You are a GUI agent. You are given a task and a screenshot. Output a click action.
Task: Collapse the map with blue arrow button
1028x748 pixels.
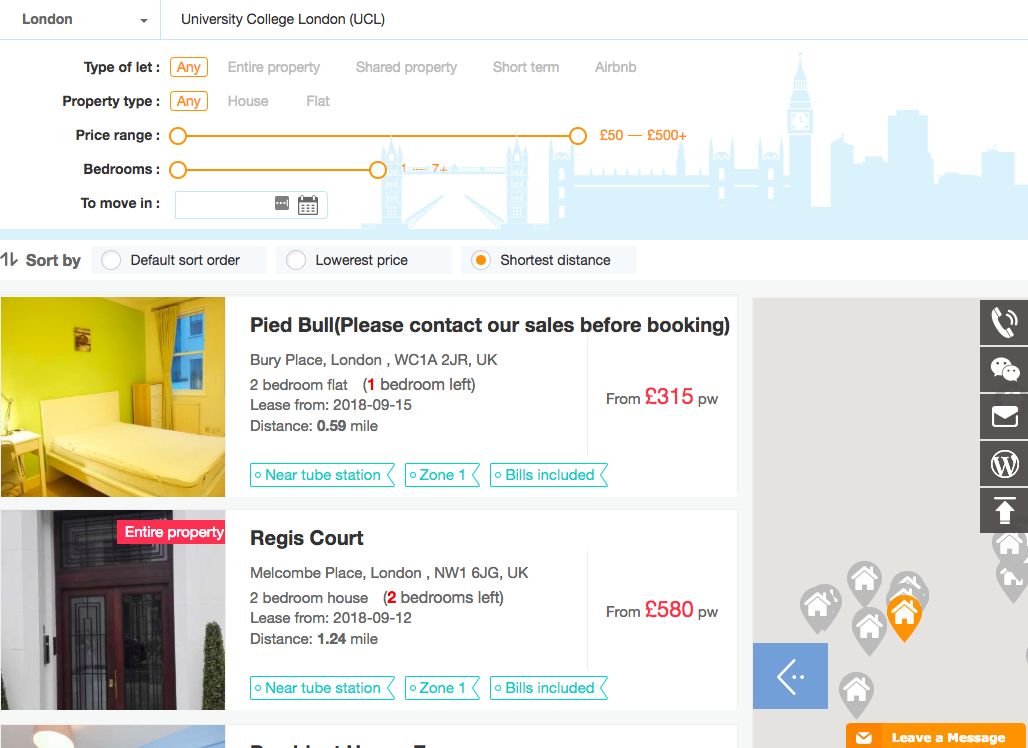(x=790, y=676)
